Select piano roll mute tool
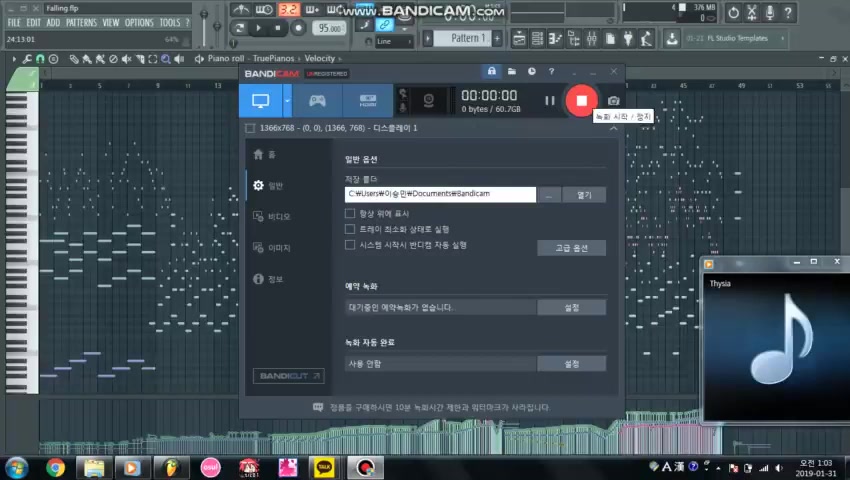The height and width of the screenshot is (480, 850). click(126, 59)
